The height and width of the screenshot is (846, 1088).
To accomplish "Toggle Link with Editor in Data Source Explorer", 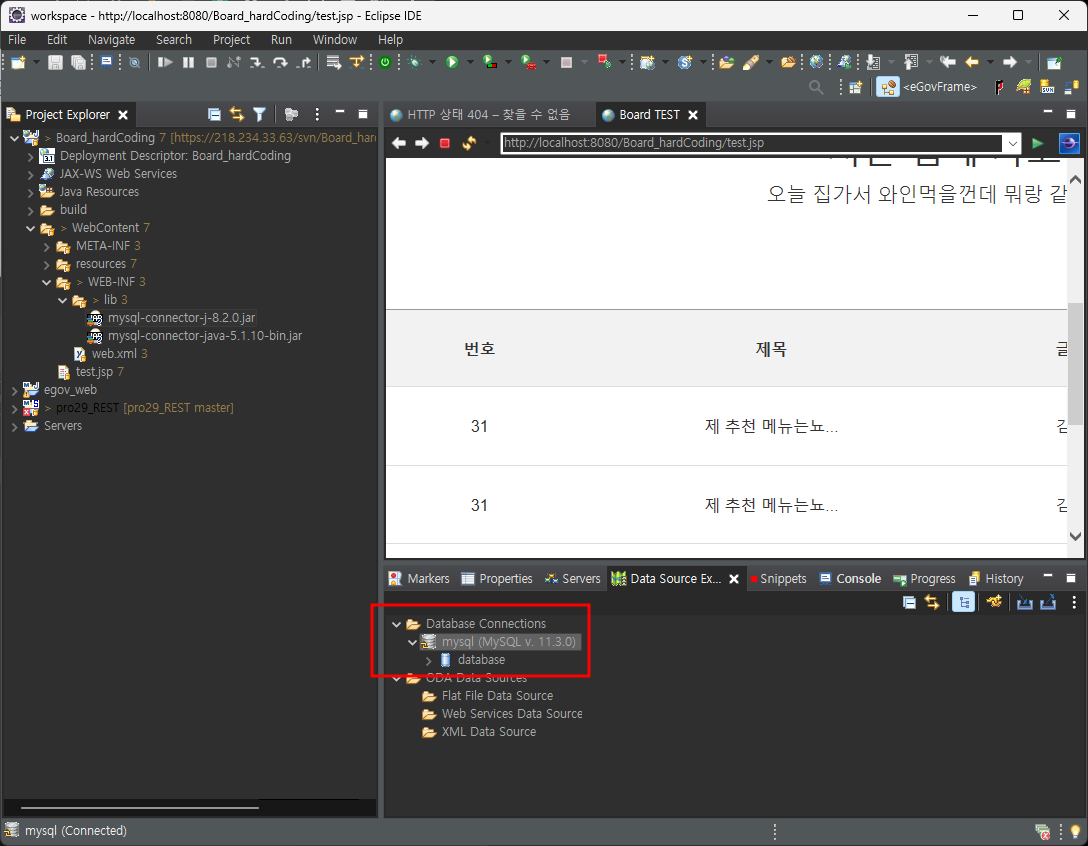I will 932,602.
